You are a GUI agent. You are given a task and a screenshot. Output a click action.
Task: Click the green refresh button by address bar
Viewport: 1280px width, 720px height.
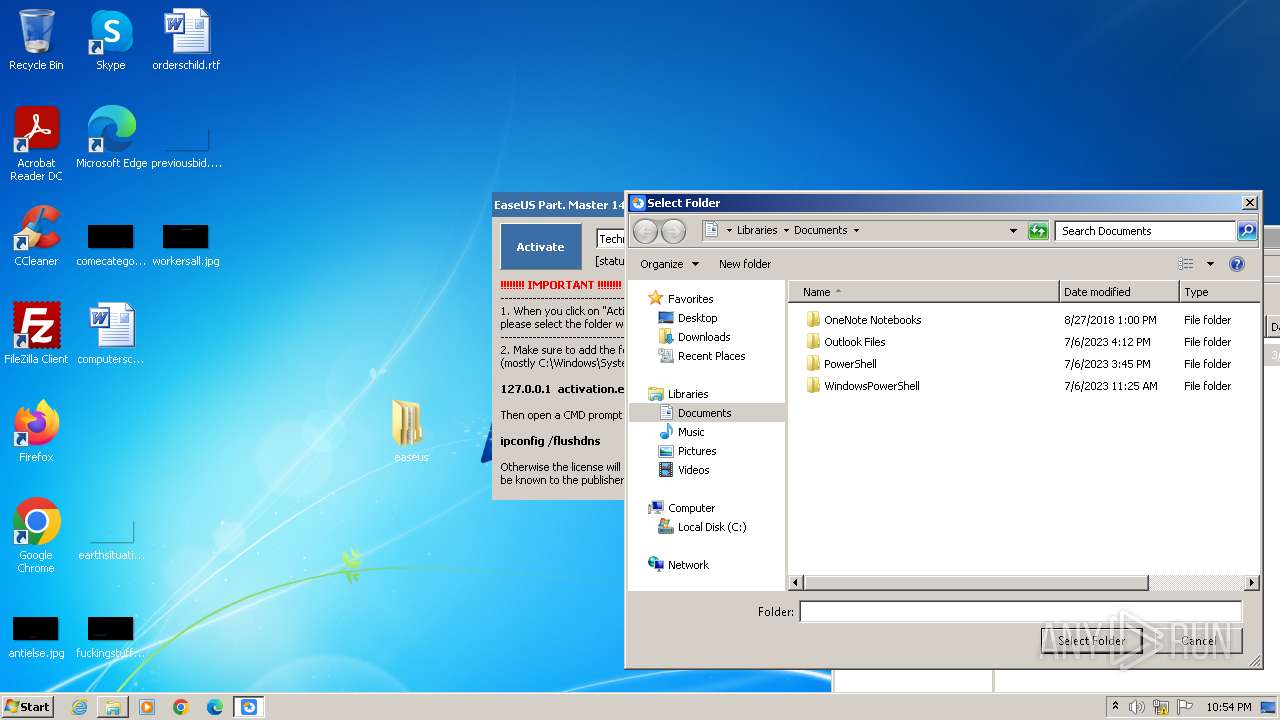[1038, 231]
